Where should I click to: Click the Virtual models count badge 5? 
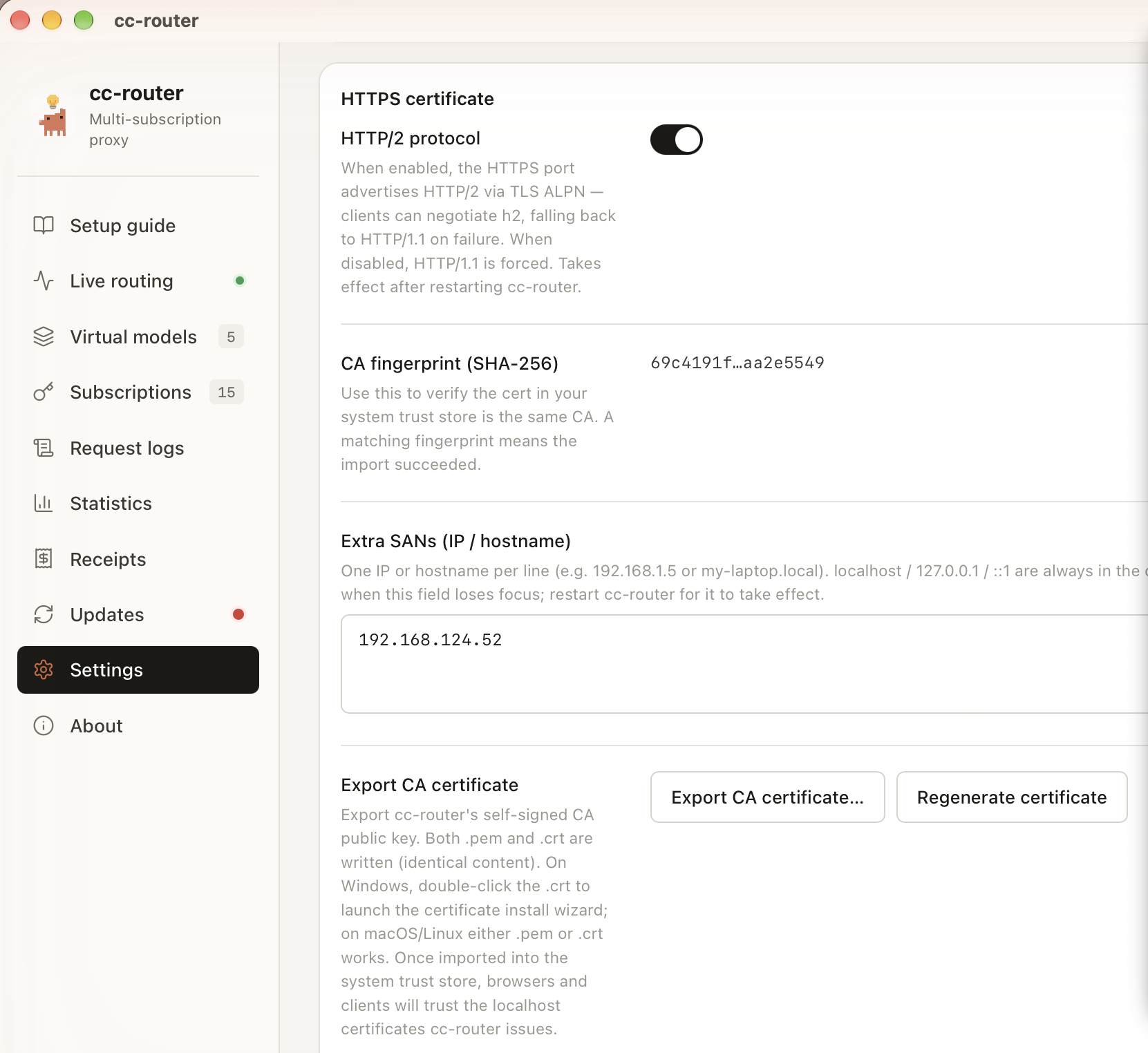pyautogui.click(x=231, y=336)
